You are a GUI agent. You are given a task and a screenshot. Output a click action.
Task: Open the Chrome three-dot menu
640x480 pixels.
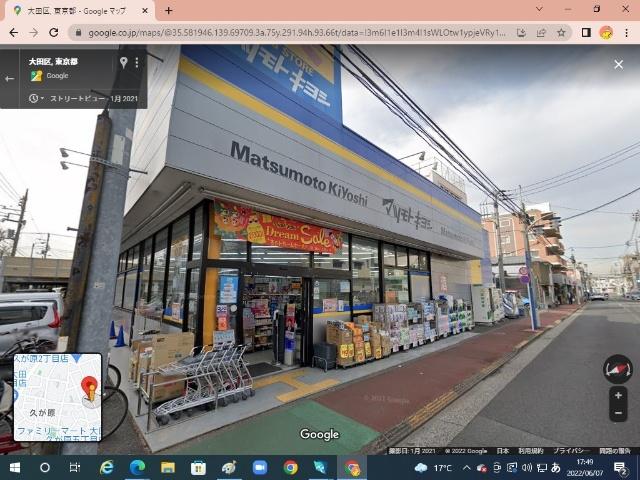(x=627, y=33)
